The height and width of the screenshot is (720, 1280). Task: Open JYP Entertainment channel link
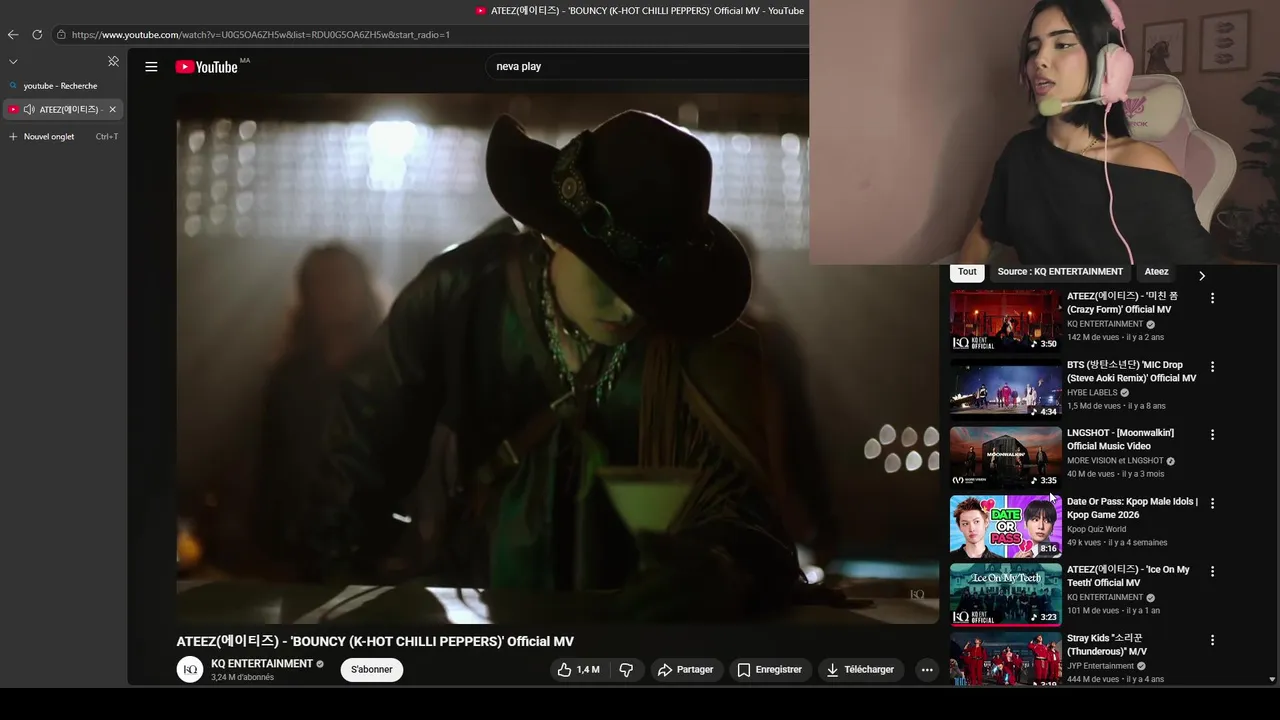(x=1100, y=666)
